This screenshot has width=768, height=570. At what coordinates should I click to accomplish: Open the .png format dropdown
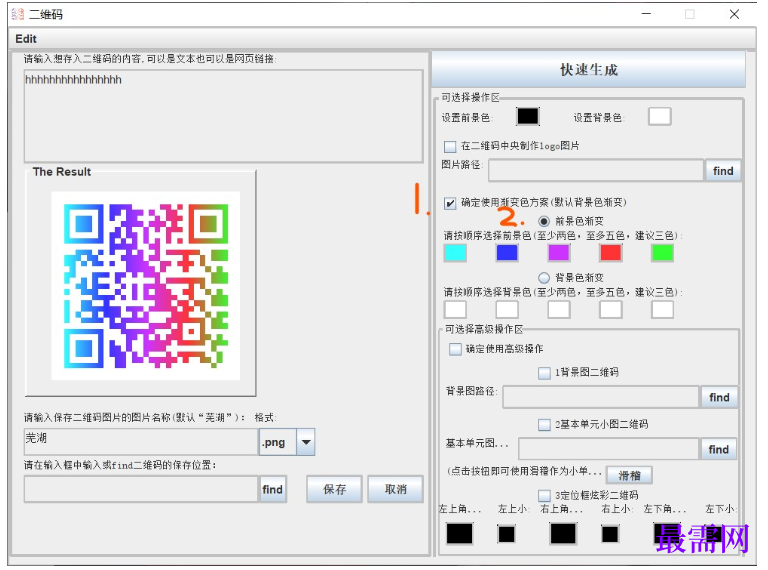point(306,442)
